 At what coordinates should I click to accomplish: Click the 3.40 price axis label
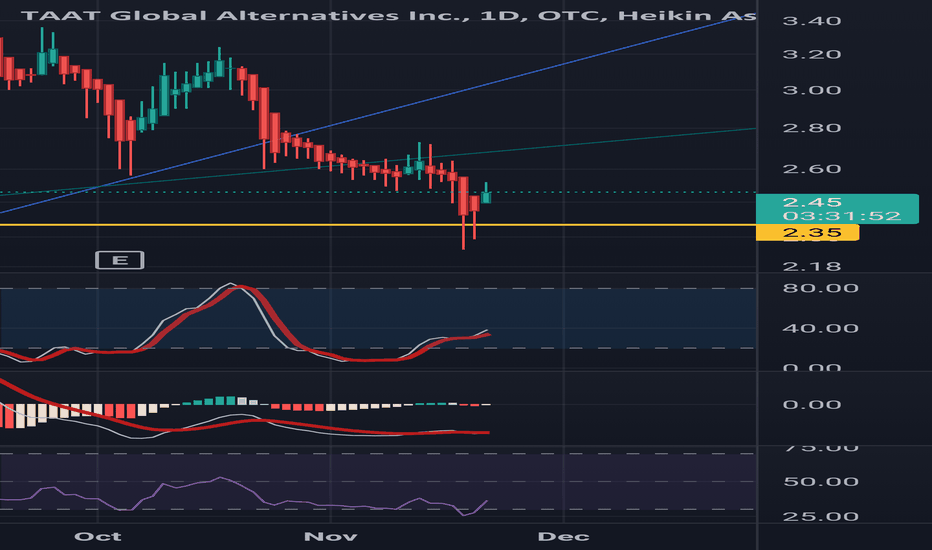pyautogui.click(x=812, y=21)
